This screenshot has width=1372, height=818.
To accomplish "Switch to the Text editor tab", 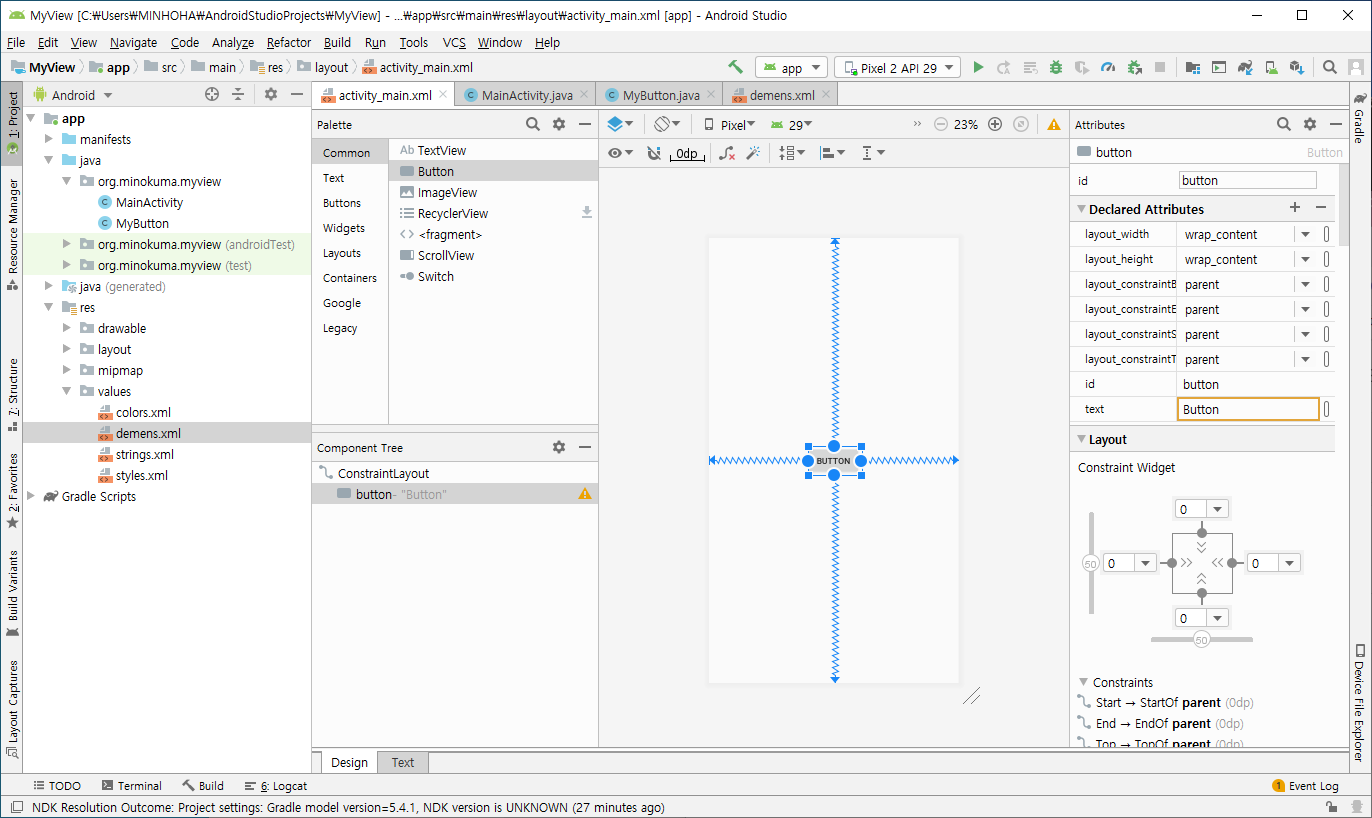I will 403,762.
